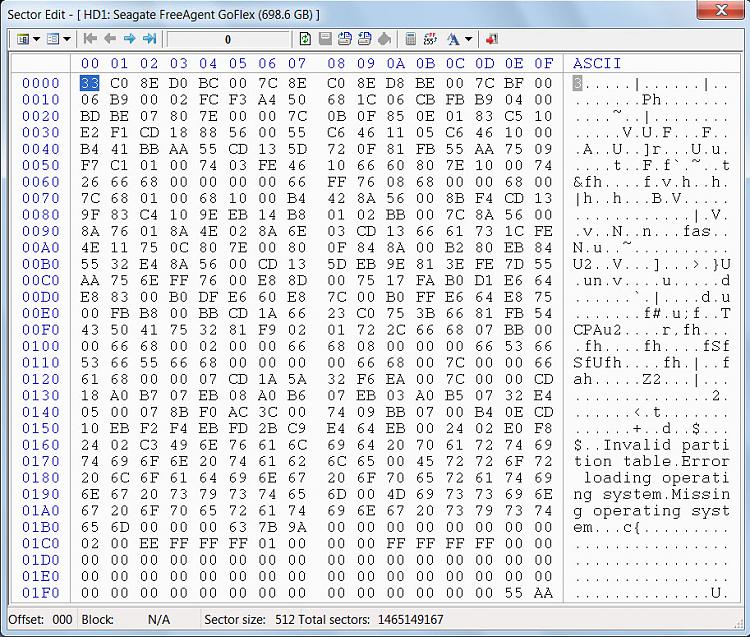Click the window resize grip in the corner
The image size is (750, 637).
click(x=739, y=623)
